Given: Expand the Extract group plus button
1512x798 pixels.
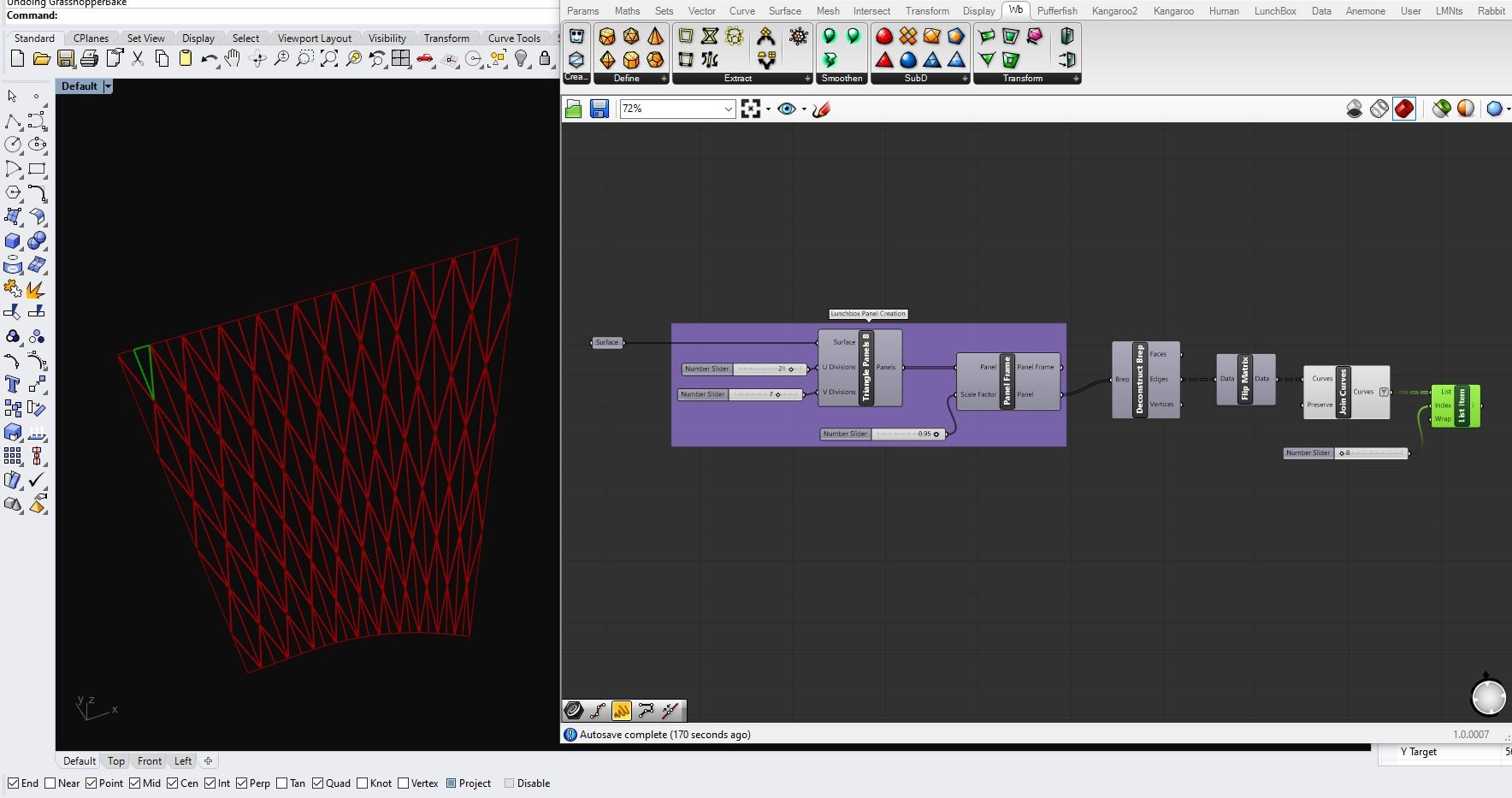Looking at the screenshot, I should 807,78.
